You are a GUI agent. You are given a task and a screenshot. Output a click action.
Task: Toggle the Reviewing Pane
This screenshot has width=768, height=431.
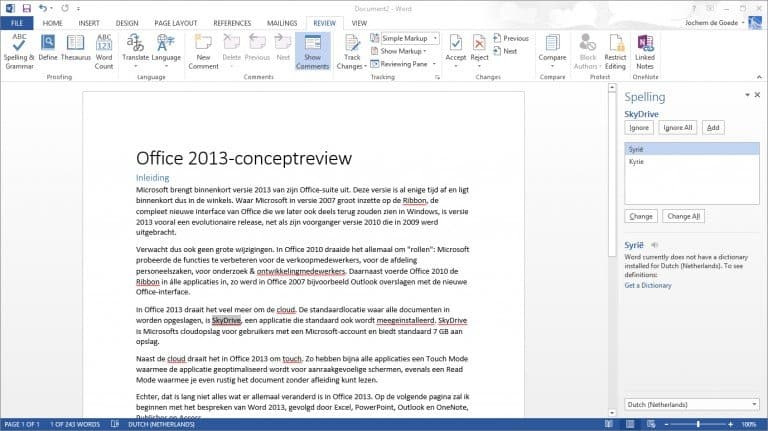(x=399, y=64)
